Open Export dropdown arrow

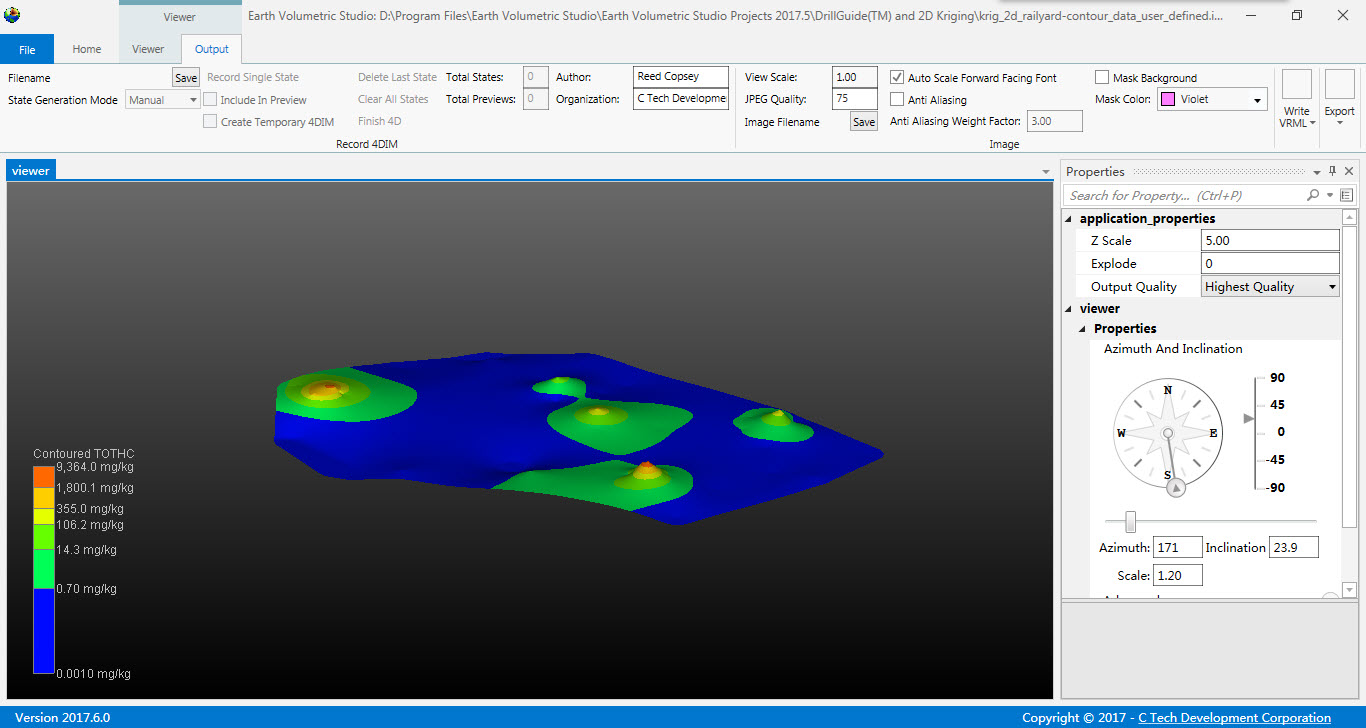tap(1339, 123)
